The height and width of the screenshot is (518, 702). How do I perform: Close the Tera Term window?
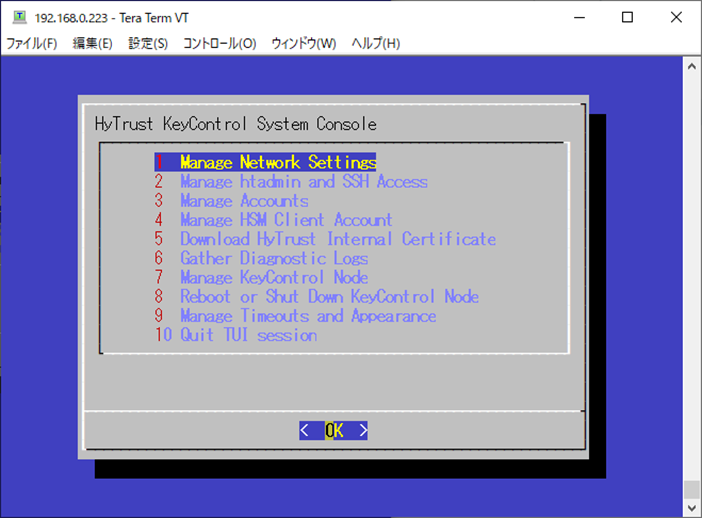(x=676, y=17)
